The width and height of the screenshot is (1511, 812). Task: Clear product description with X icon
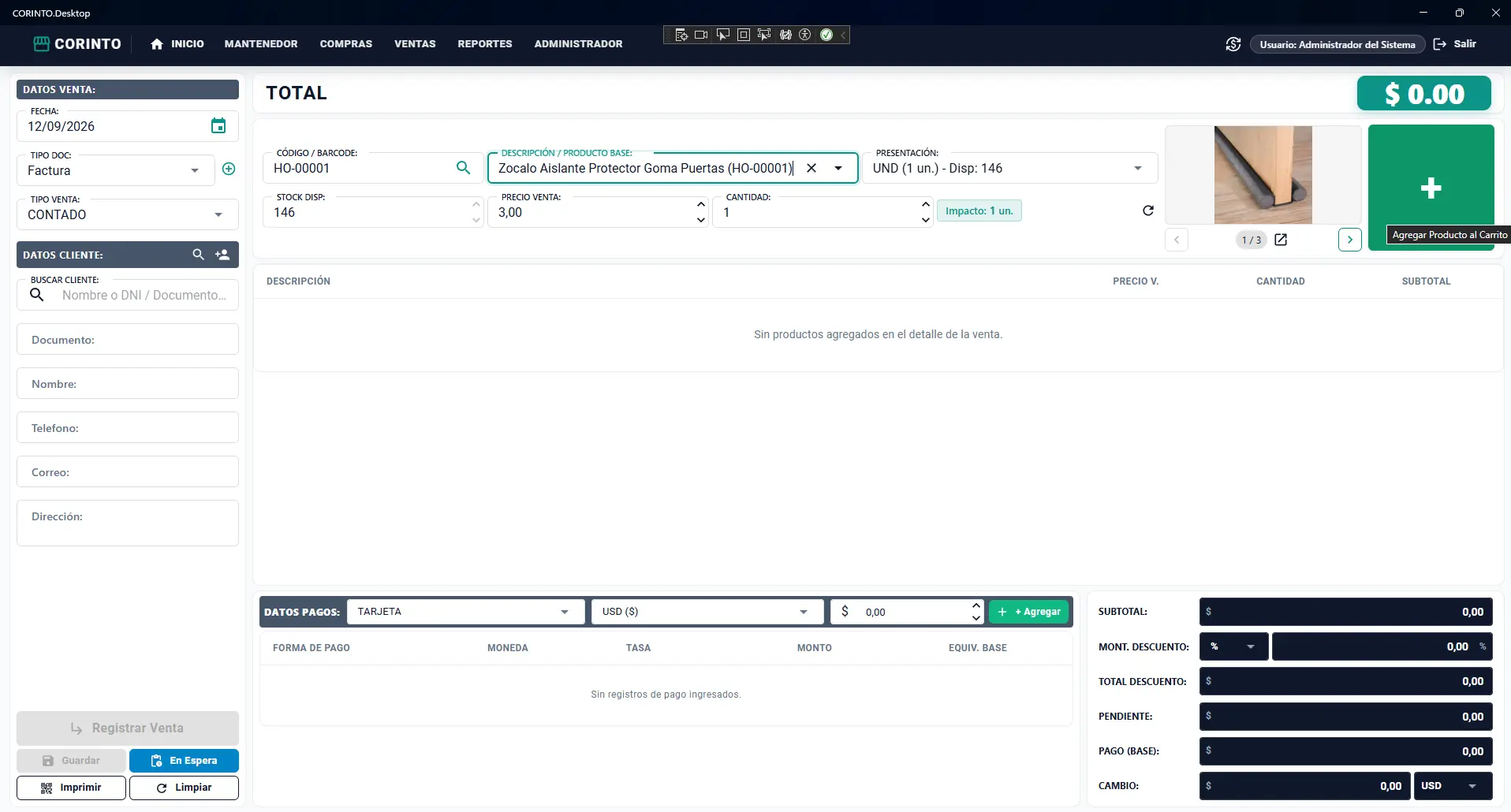pyautogui.click(x=811, y=168)
